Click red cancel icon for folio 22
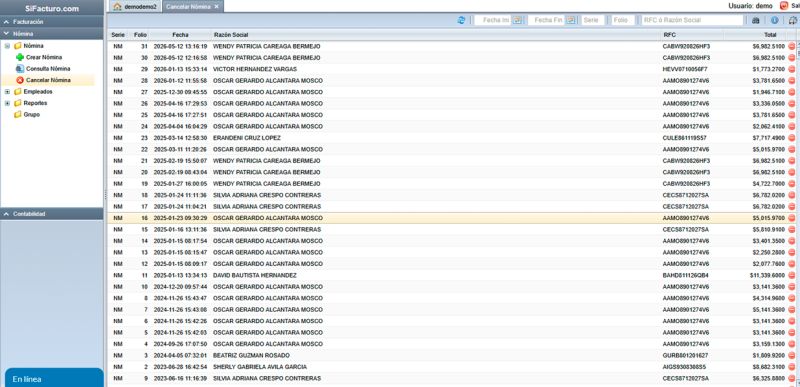The height and width of the screenshot is (387, 800). point(791,149)
